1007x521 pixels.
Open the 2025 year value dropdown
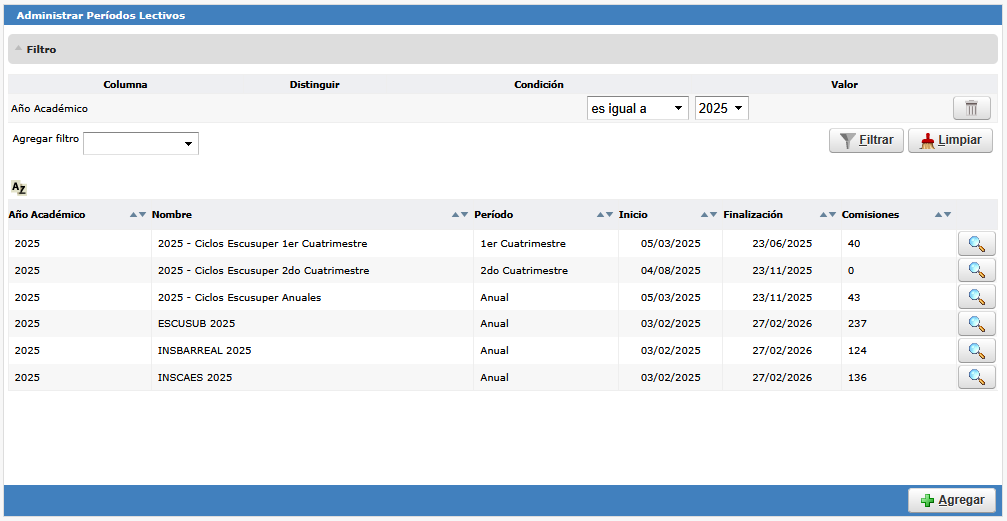[x=722, y=109]
